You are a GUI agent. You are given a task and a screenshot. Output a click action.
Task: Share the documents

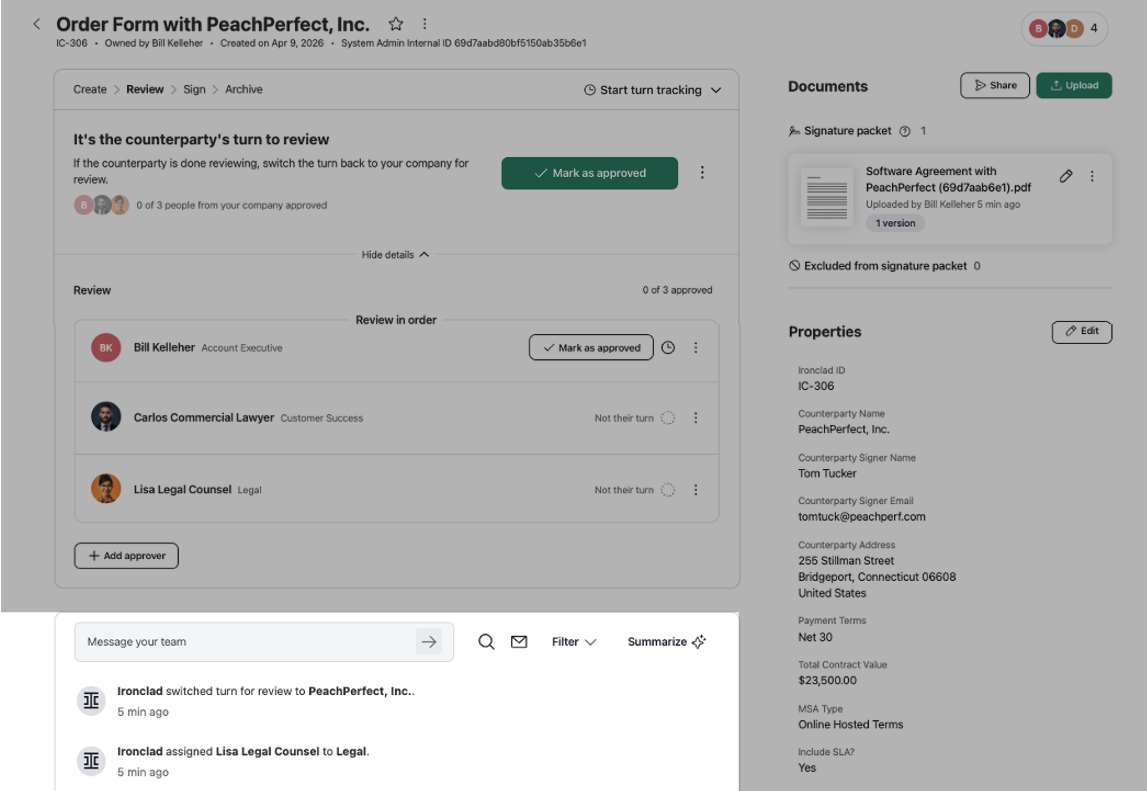tap(995, 86)
